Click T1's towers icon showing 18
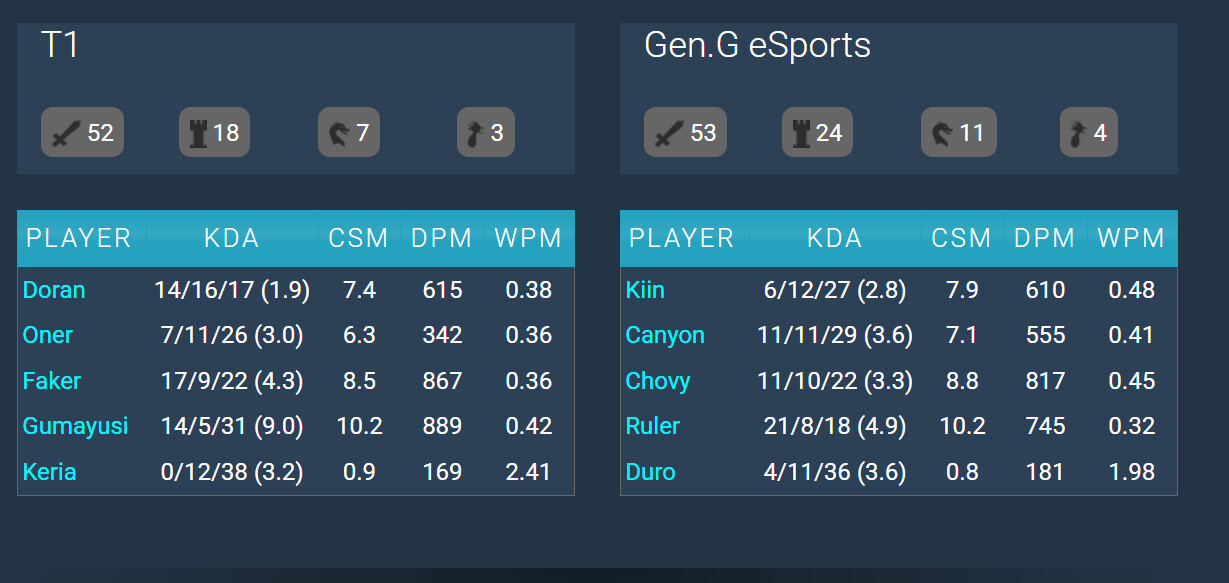Viewport: 1229px width, 583px height. [x=198, y=133]
